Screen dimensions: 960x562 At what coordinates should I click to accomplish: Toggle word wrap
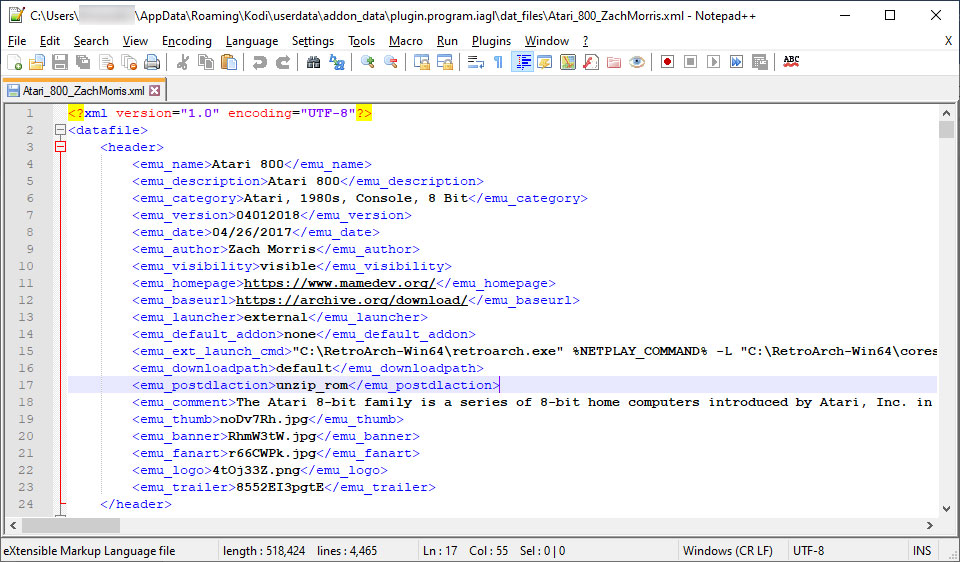click(476, 62)
